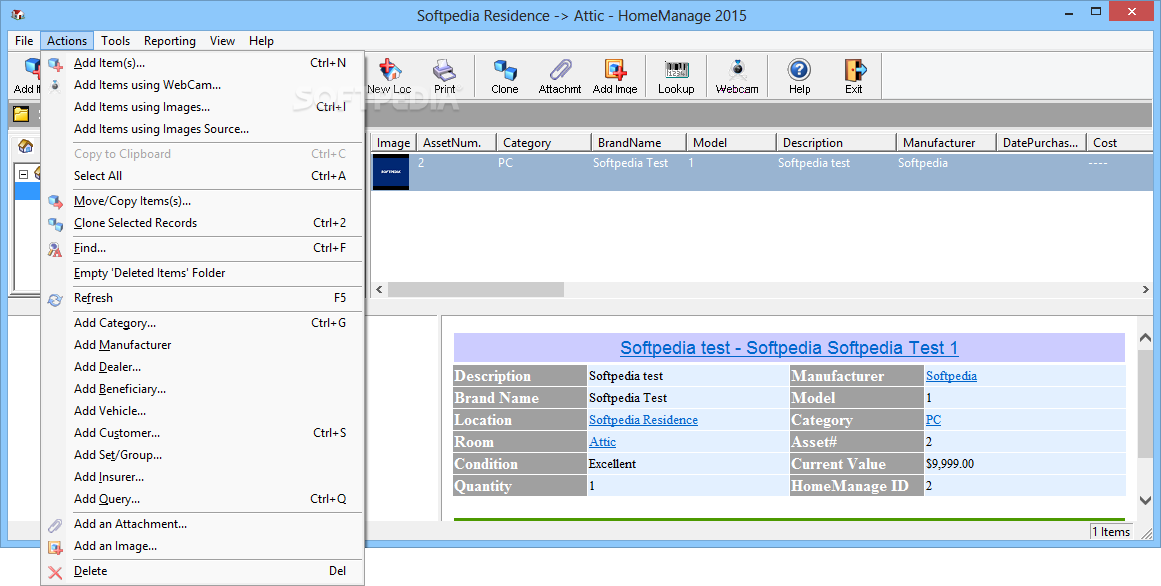Viewport: 1161px width, 586px height.
Task: Choose Add Customer... menu entry
Action: point(203,433)
